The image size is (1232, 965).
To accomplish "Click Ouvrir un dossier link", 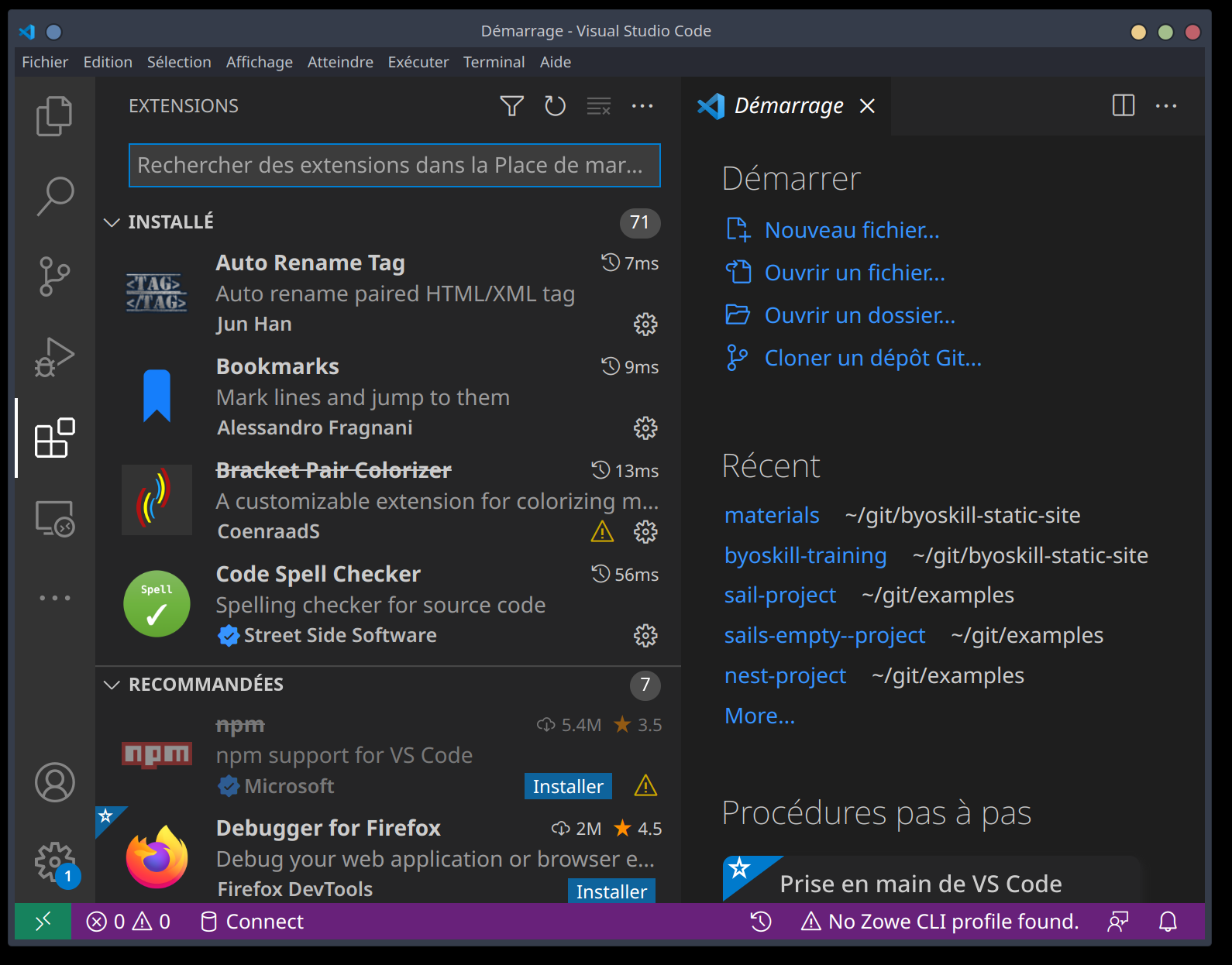I will [x=860, y=315].
